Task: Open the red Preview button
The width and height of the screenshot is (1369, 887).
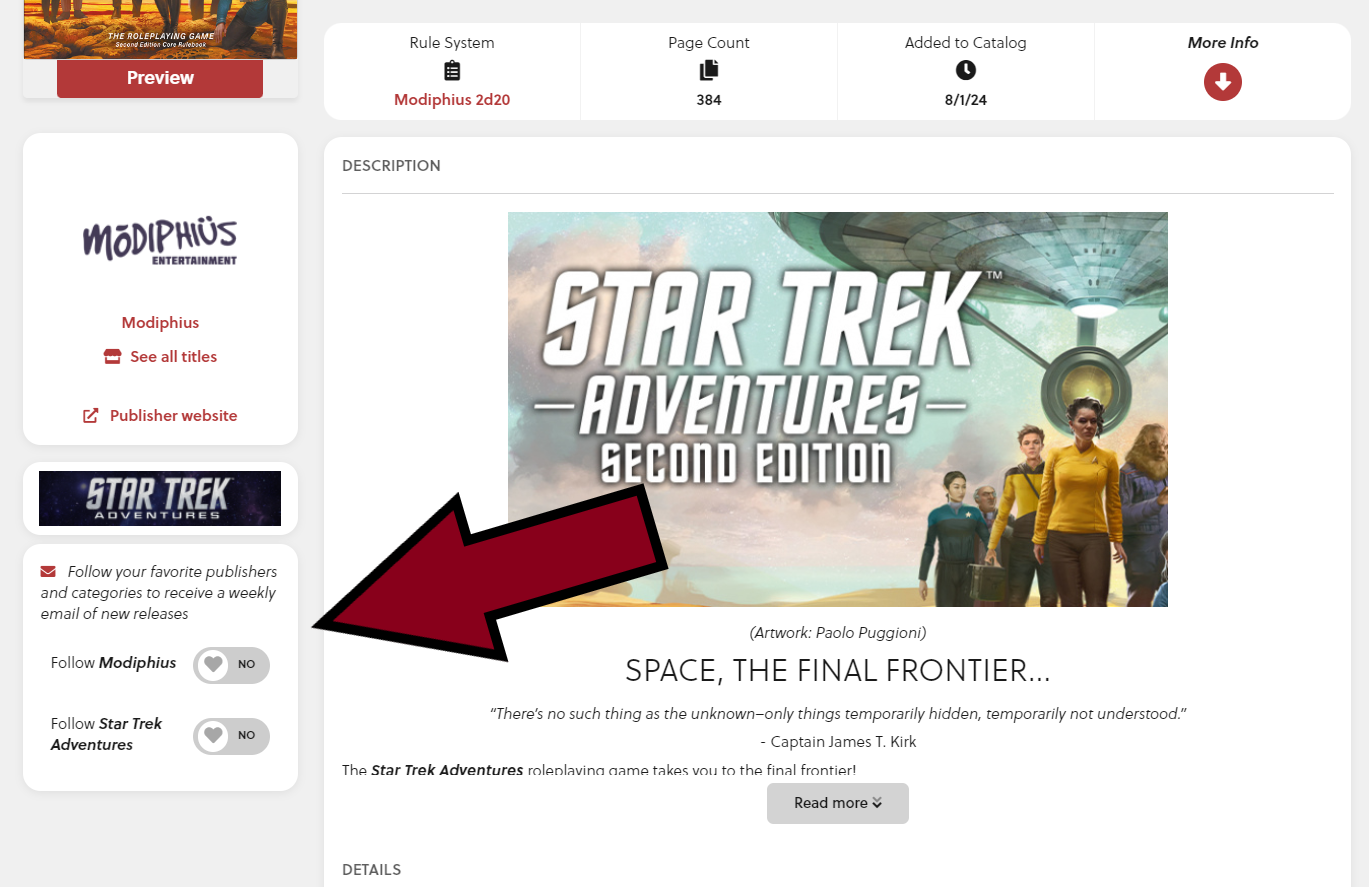Action: 160,78
